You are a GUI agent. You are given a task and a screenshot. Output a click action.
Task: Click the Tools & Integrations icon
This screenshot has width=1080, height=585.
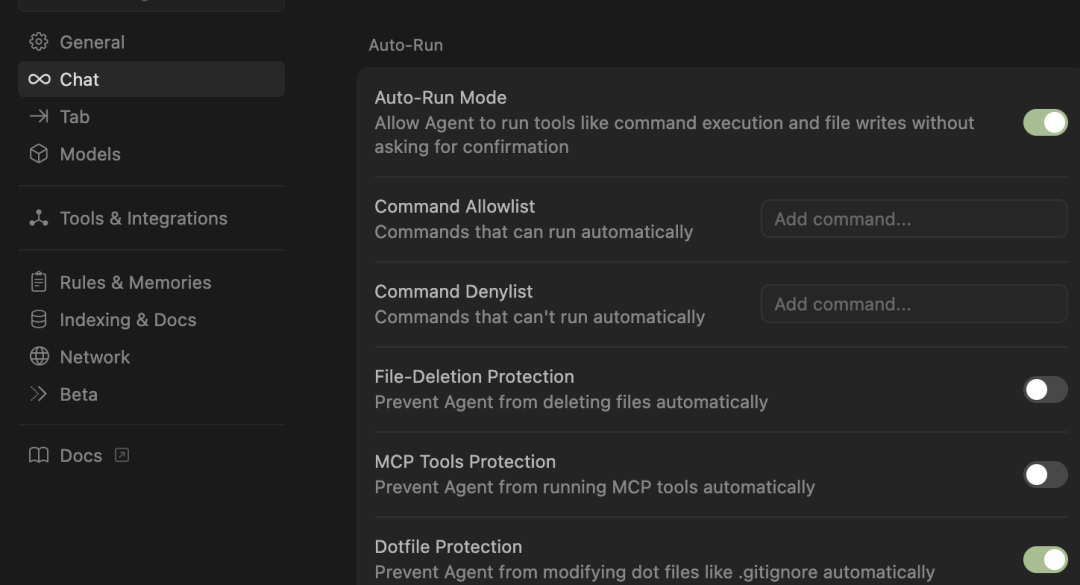pos(39,218)
